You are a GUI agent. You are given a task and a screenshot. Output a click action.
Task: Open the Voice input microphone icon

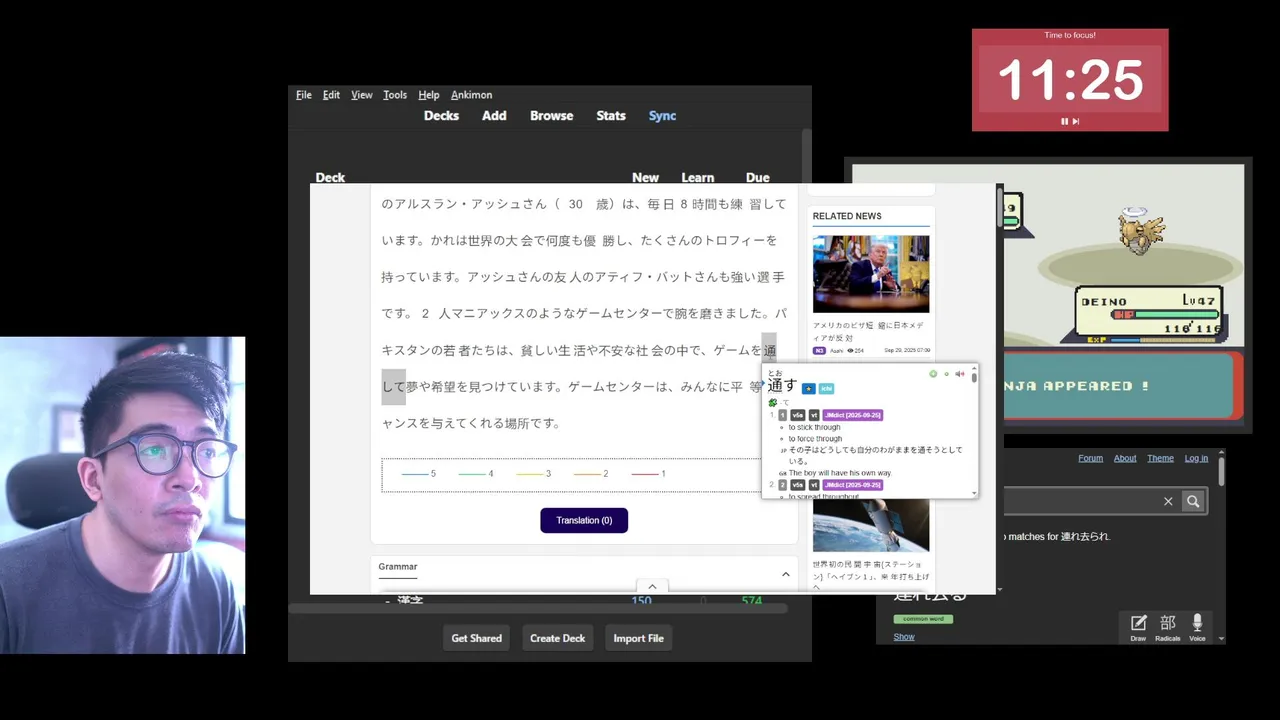tap(1197, 627)
